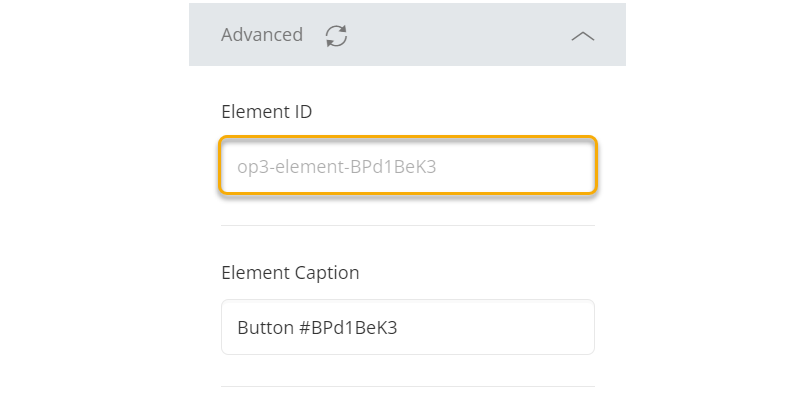The height and width of the screenshot is (411, 809).
Task: Click the Element ID label
Action: [x=267, y=112]
